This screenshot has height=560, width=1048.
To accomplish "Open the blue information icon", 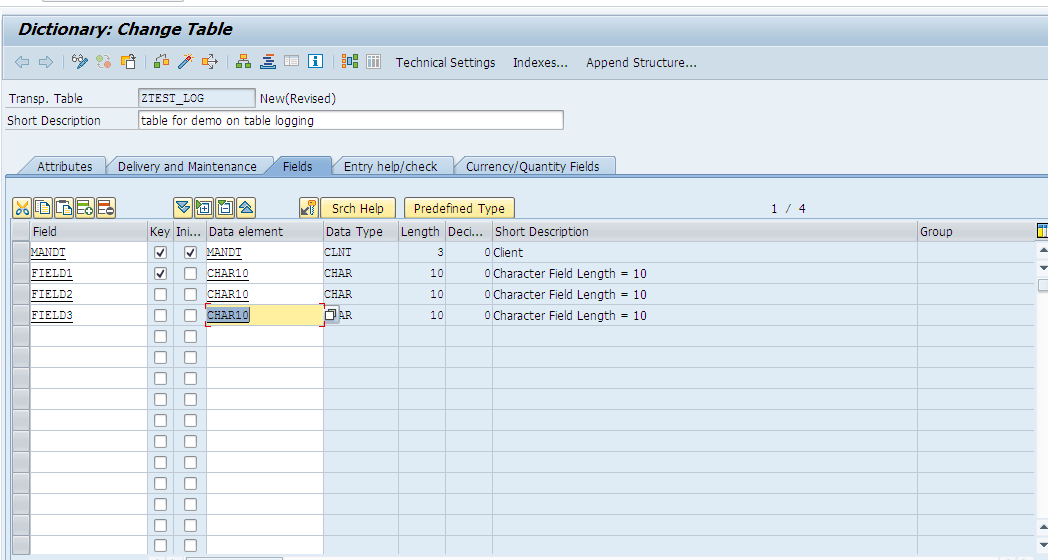I will tap(315, 62).
